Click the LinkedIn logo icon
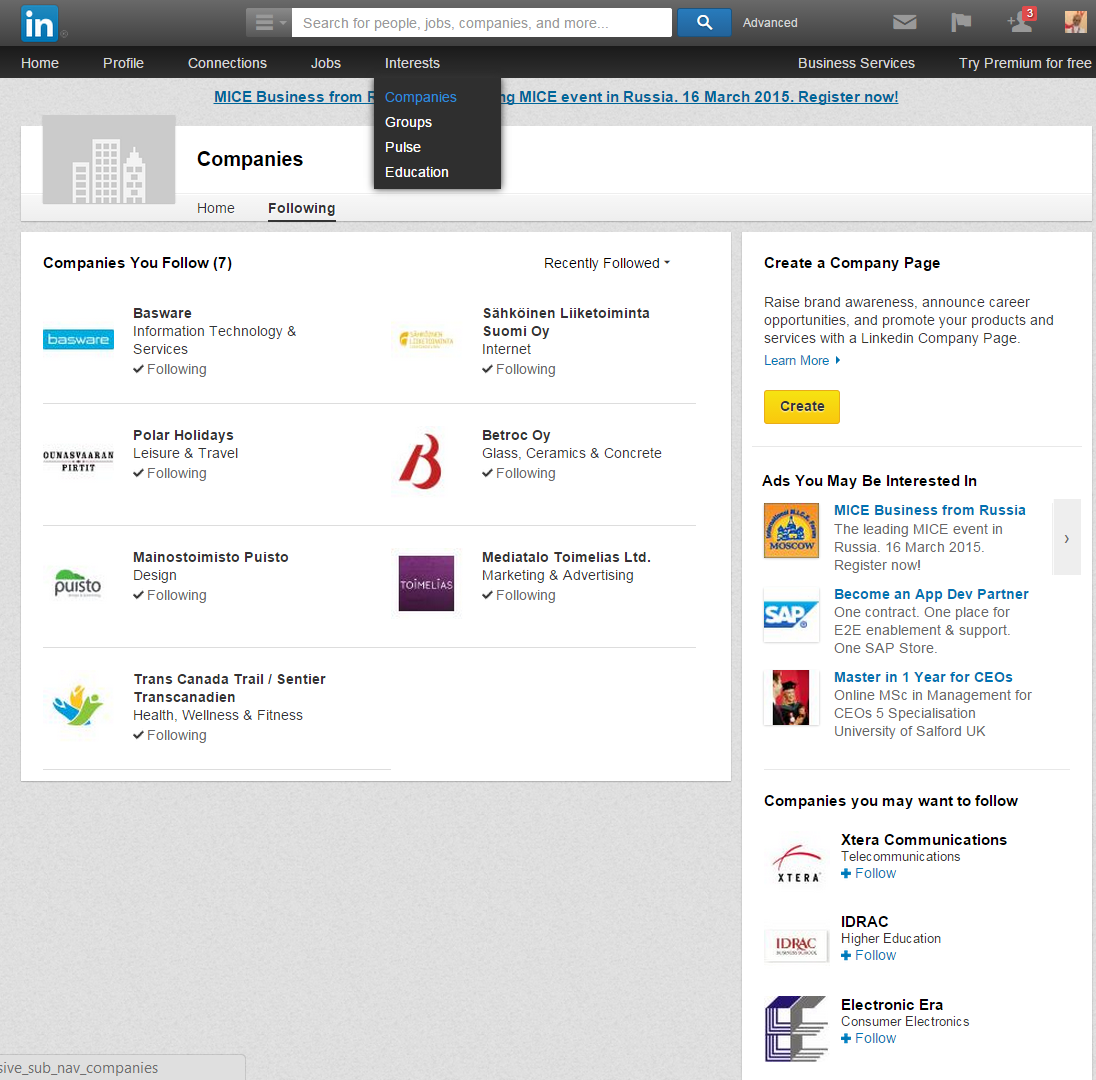This screenshot has width=1096, height=1080. (x=39, y=23)
